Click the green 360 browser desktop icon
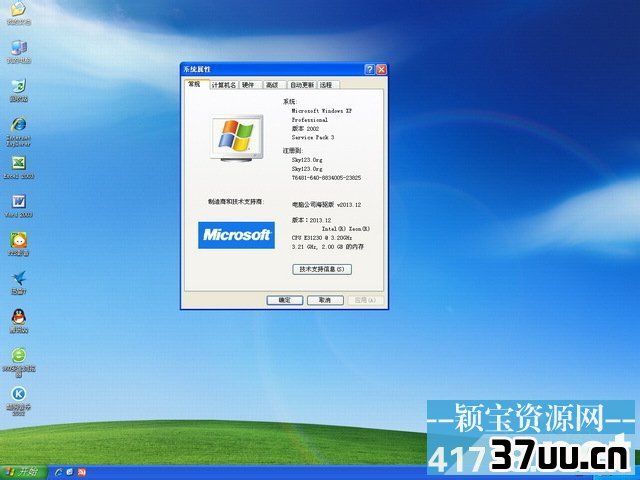This screenshot has height=480, width=640. (19, 362)
